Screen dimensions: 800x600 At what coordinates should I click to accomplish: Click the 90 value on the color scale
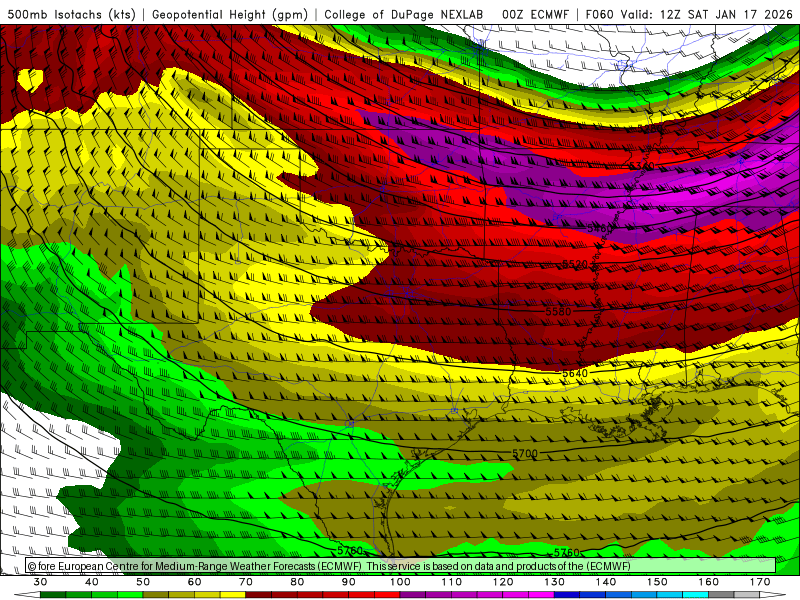pos(349,582)
